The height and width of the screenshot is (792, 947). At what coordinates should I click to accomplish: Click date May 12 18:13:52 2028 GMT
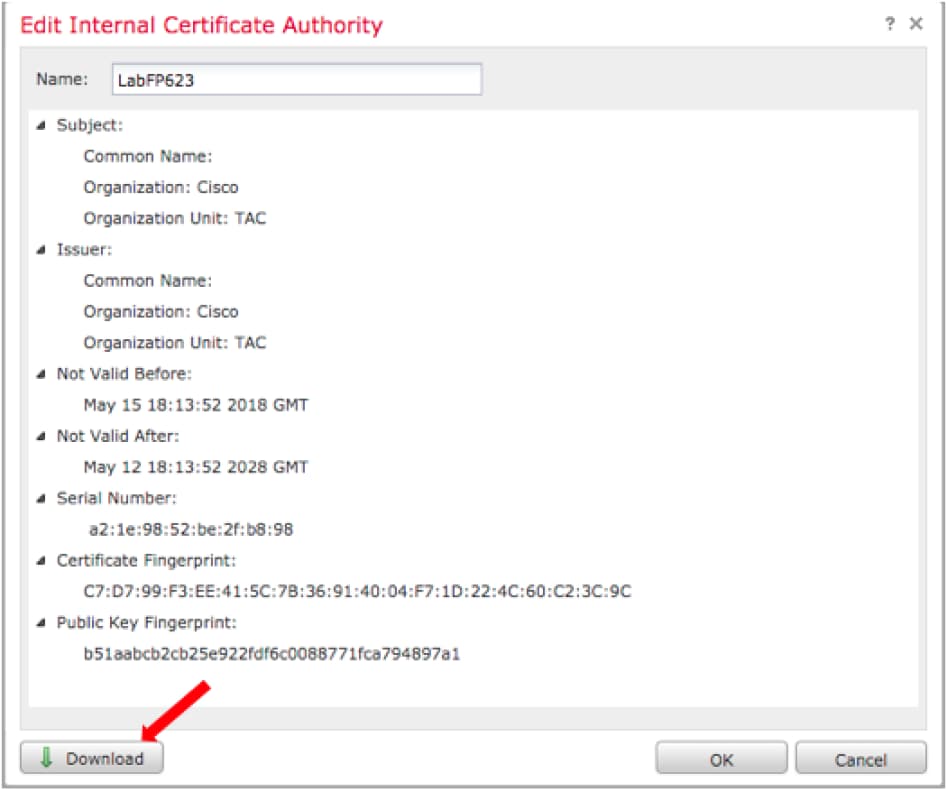tap(196, 468)
